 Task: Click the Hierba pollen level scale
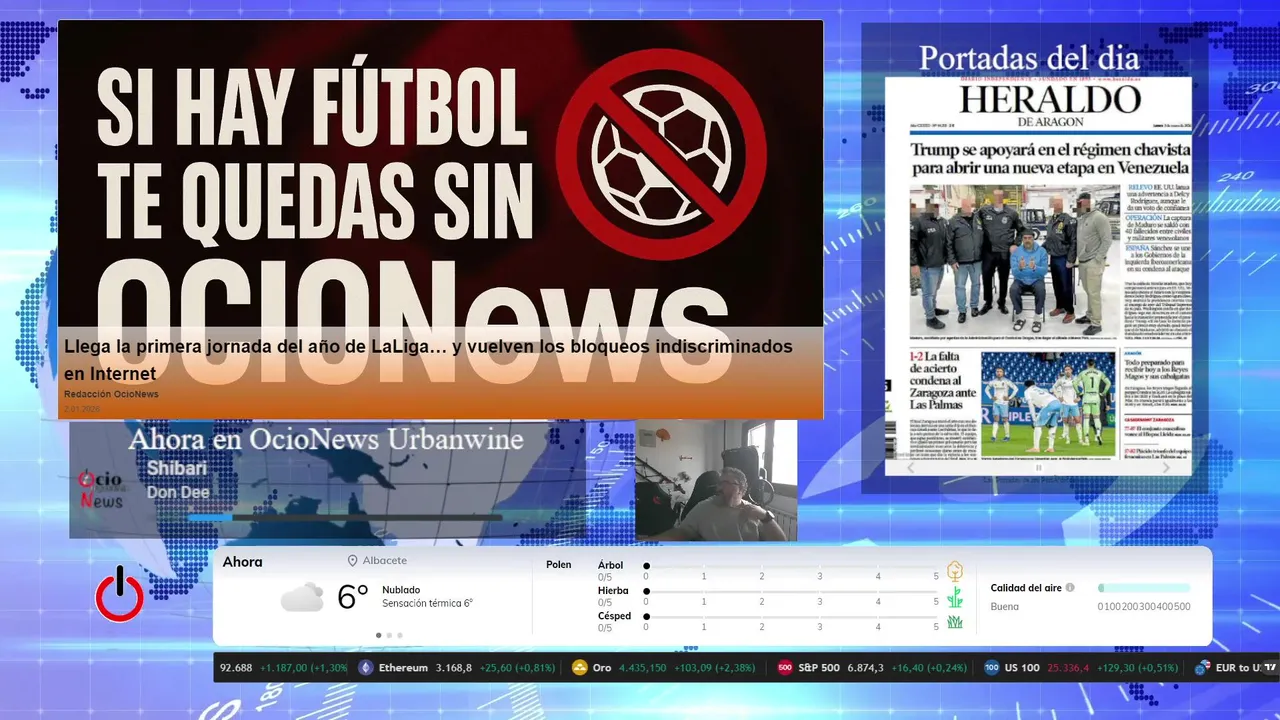(791, 597)
